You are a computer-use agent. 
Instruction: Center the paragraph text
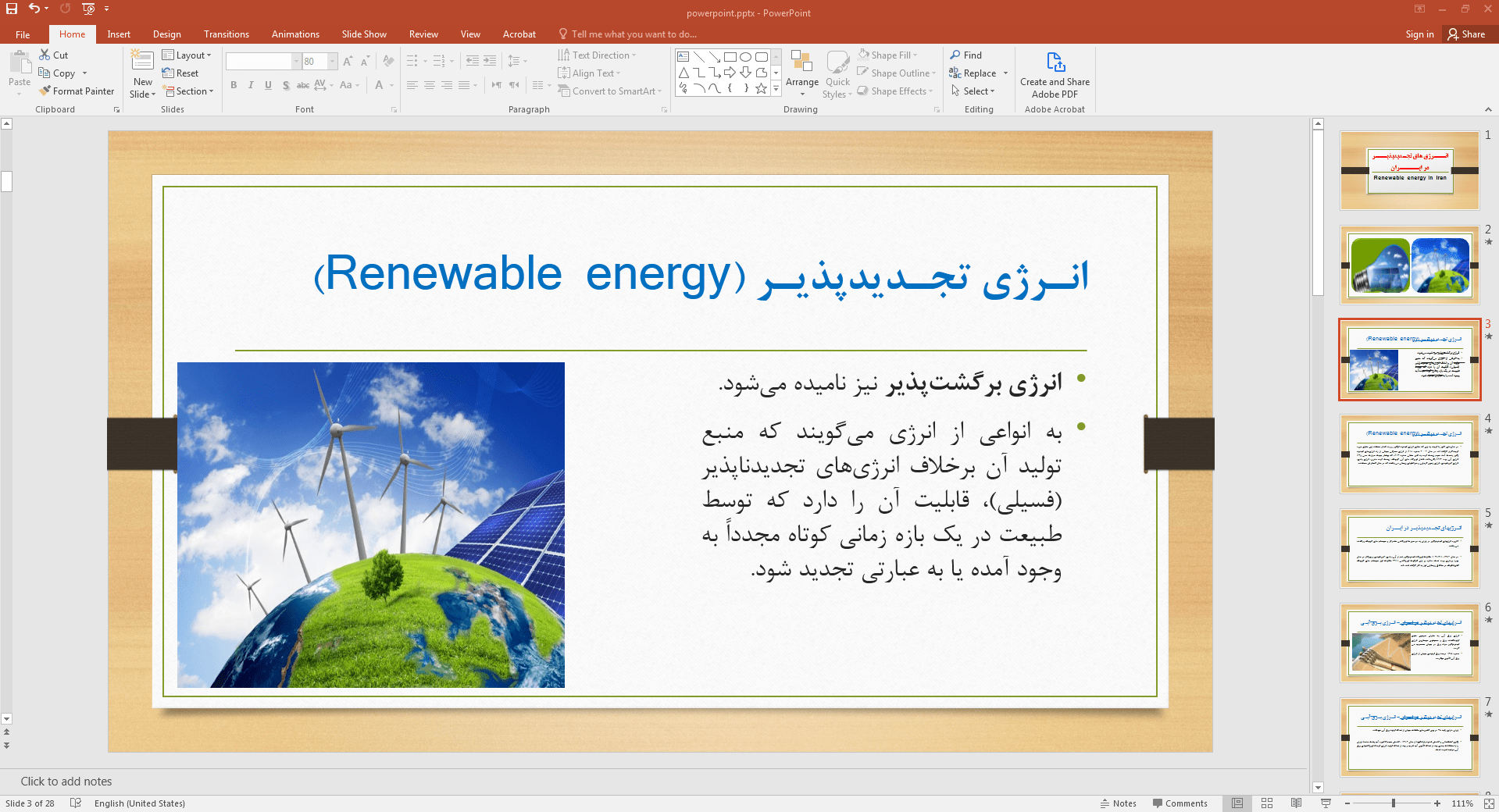click(430, 85)
